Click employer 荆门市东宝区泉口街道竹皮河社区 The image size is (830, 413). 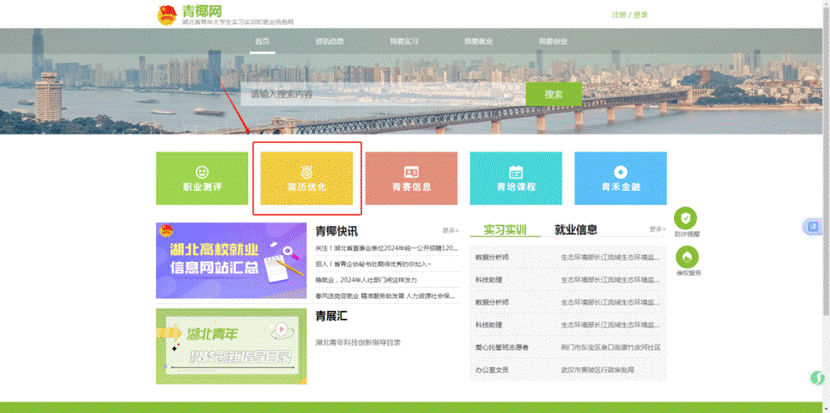(x=610, y=347)
